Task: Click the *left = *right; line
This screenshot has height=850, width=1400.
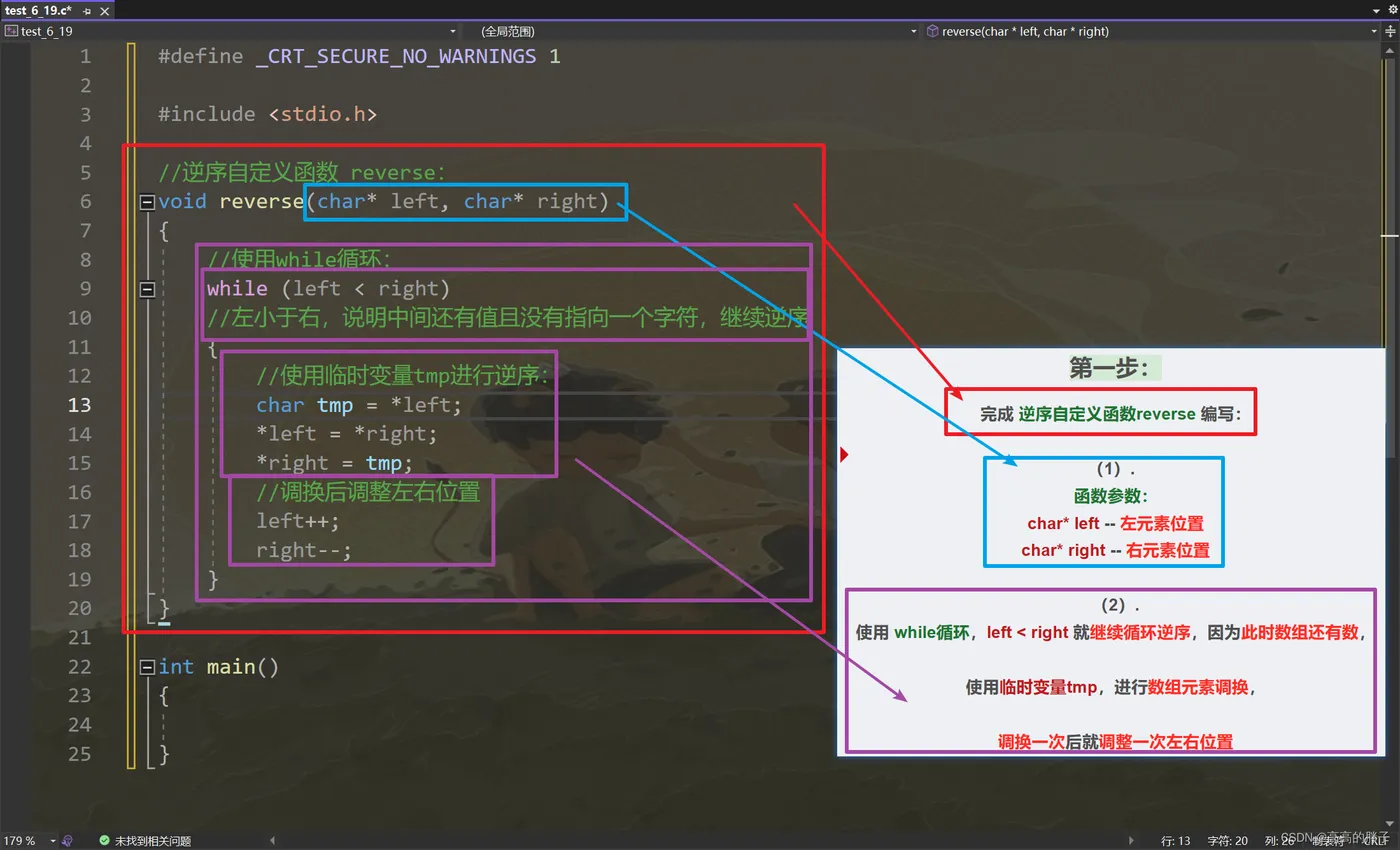Action: [347, 434]
